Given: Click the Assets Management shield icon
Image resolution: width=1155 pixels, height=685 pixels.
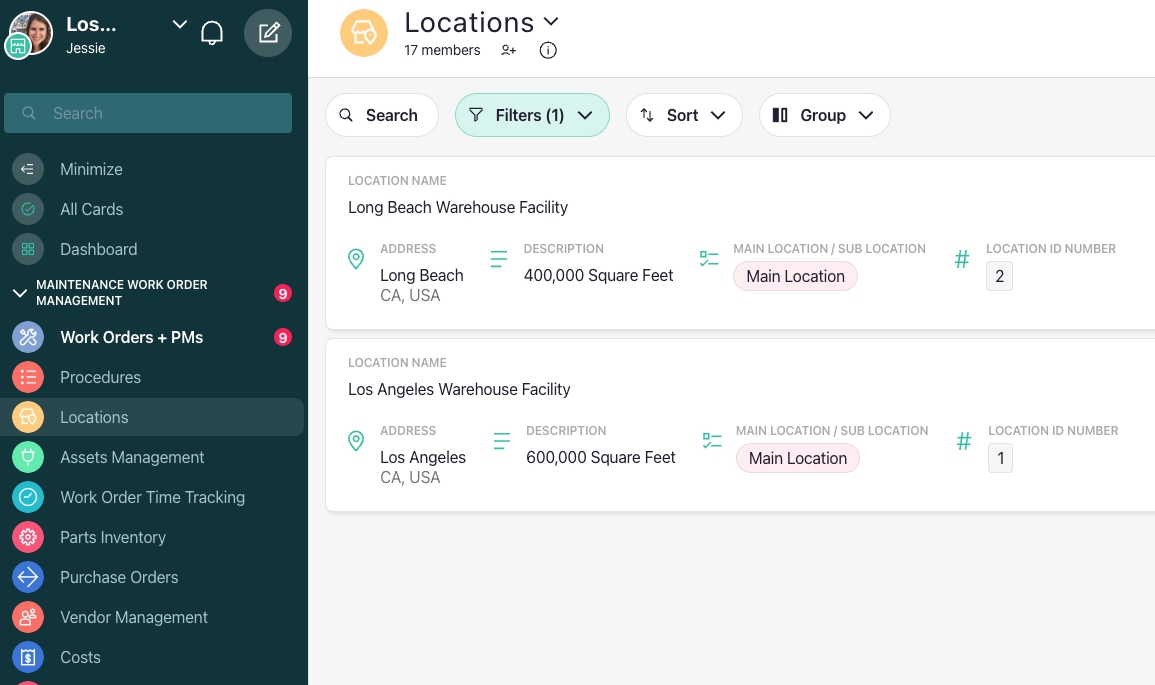Looking at the screenshot, I should (27, 457).
